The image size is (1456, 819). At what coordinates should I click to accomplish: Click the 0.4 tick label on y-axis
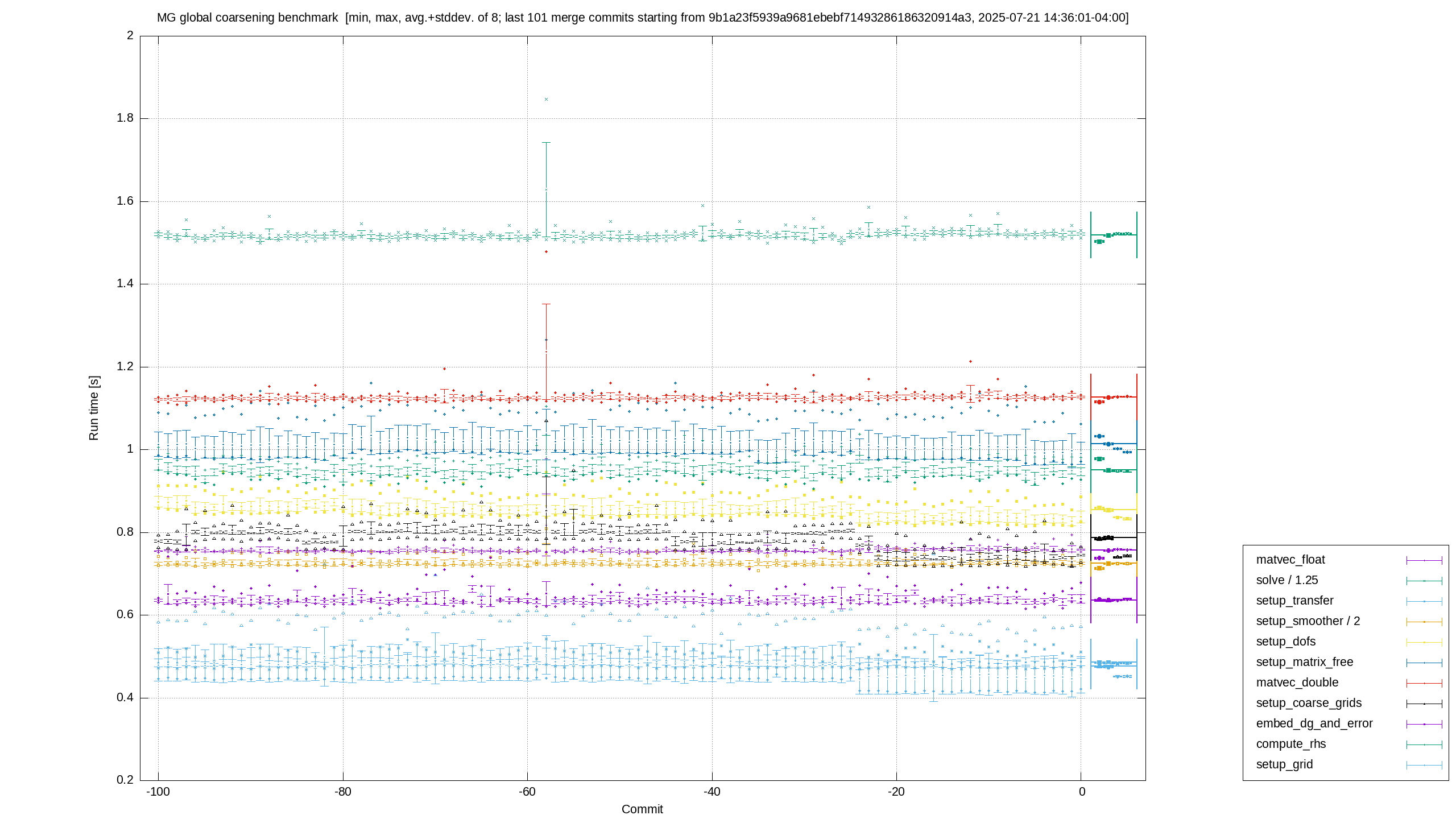point(125,697)
